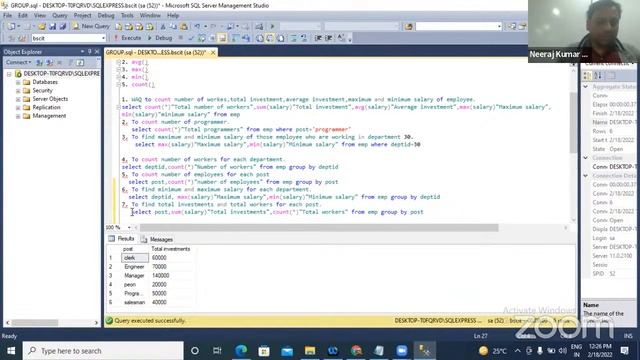Open the 100 % zoom dropdown

[129, 227]
